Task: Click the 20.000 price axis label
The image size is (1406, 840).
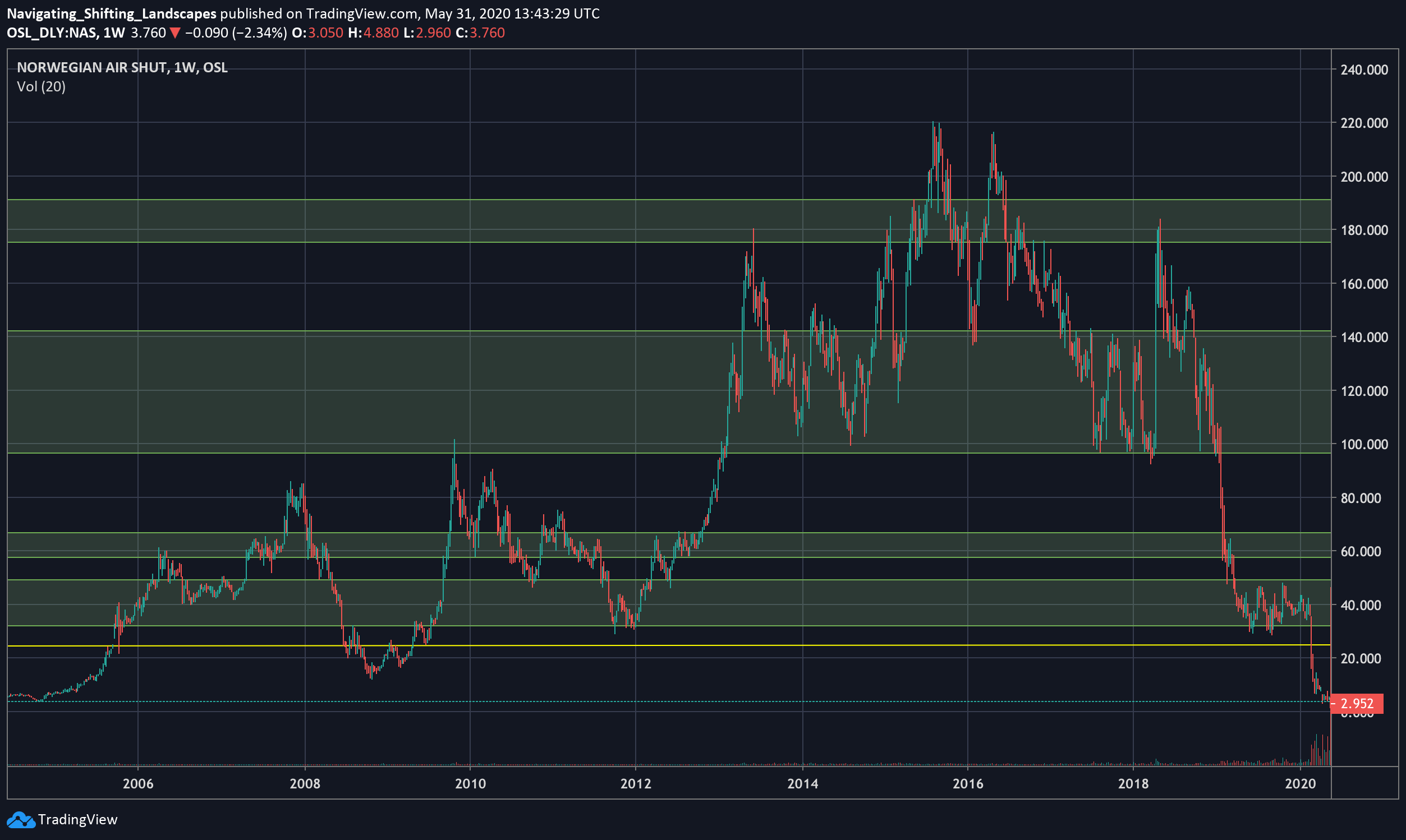Action: point(1361,658)
